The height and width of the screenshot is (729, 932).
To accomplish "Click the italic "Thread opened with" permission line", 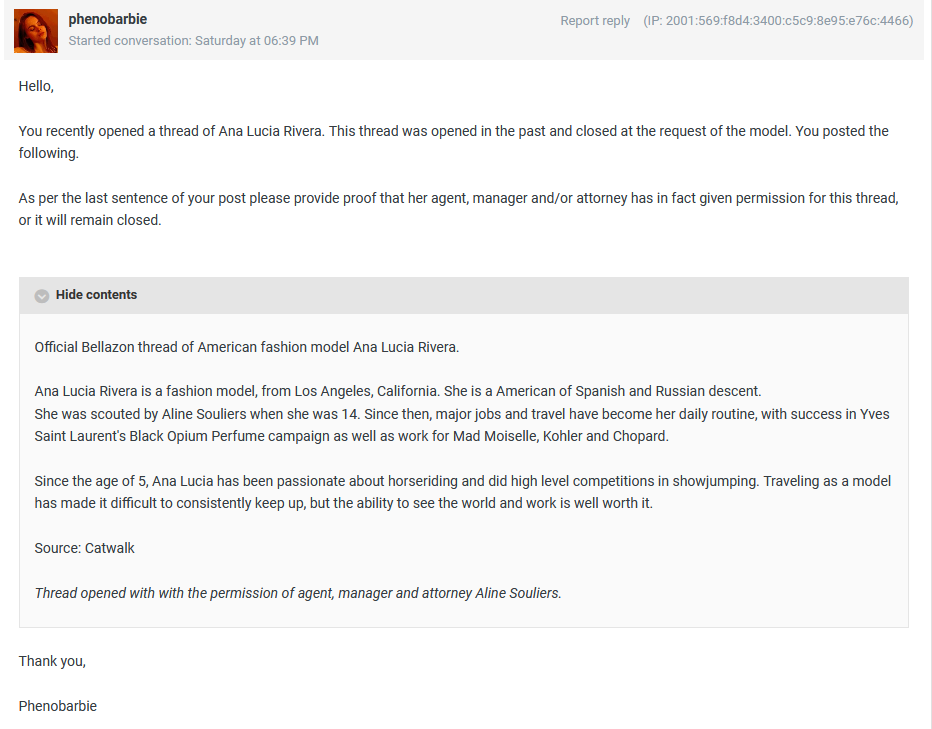I will [298, 593].
